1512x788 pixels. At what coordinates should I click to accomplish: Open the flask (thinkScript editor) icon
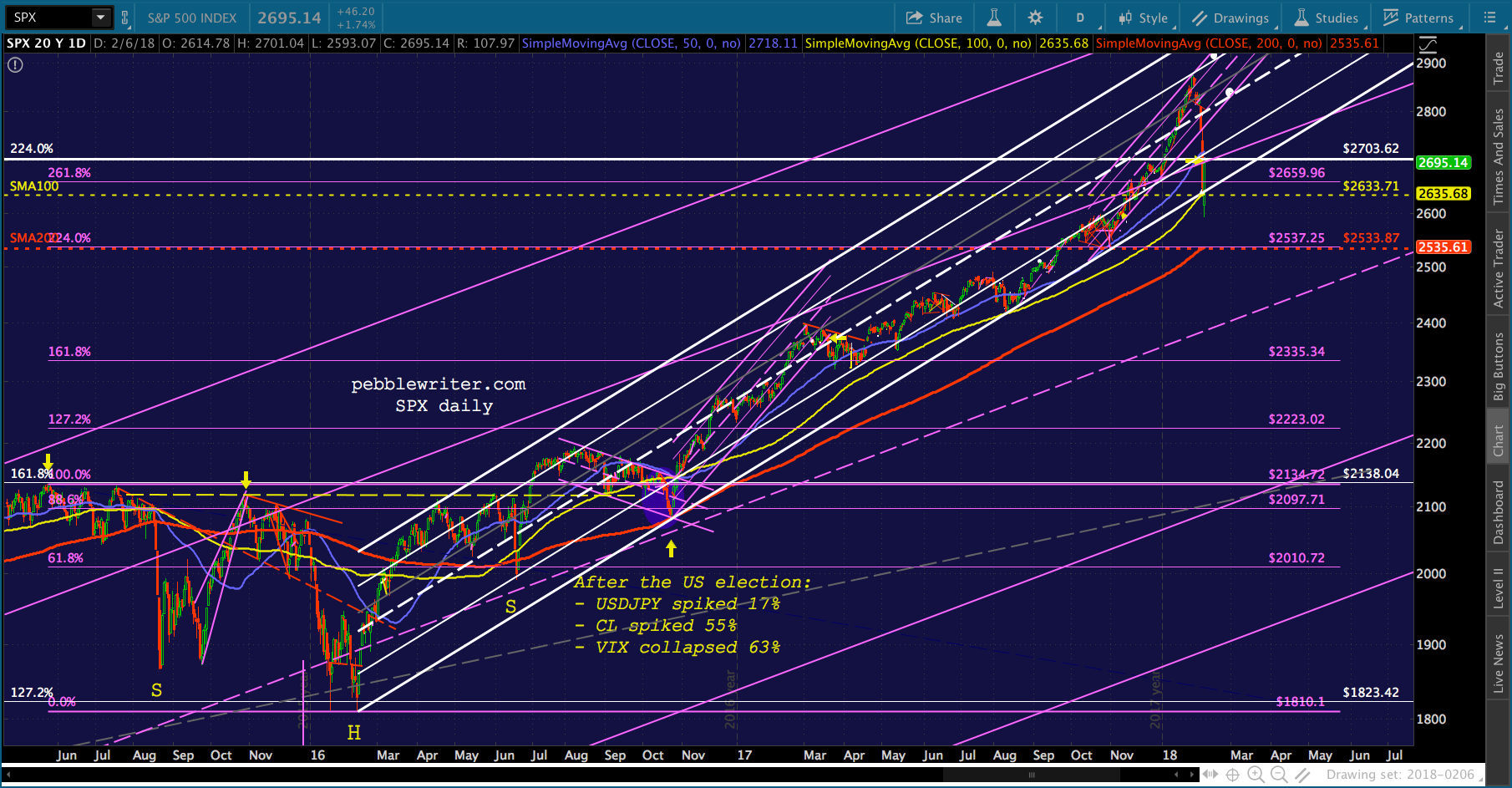994,18
